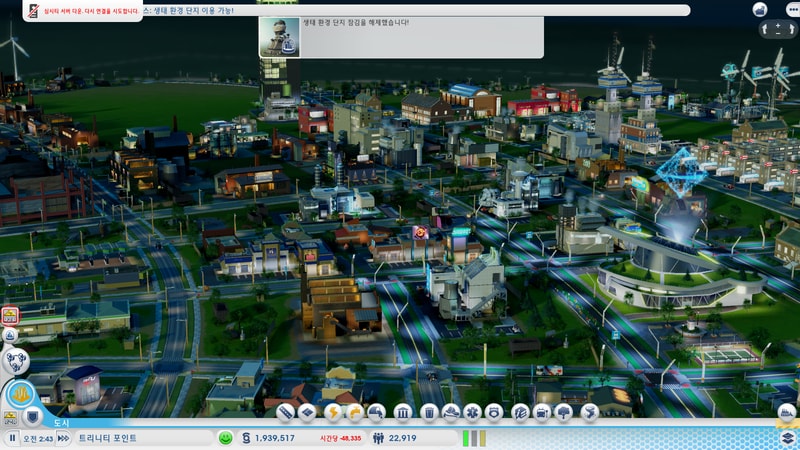The width and height of the screenshot is (800, 450).
Task: Open the Mass transit bus menu
Action: (x=541, y=412)
